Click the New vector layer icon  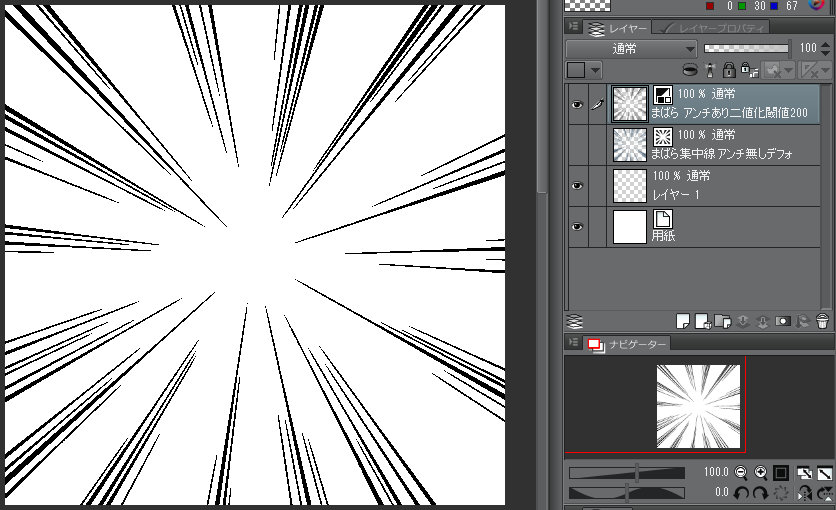[x=703, y=321]
